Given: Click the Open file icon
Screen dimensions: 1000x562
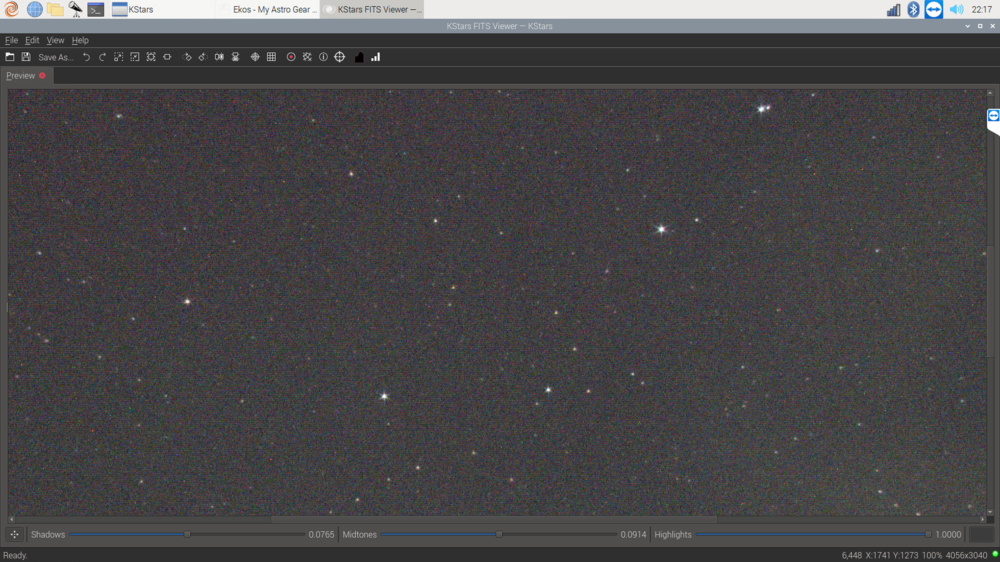Looking at the screenshot, I should tap(10, 57).
